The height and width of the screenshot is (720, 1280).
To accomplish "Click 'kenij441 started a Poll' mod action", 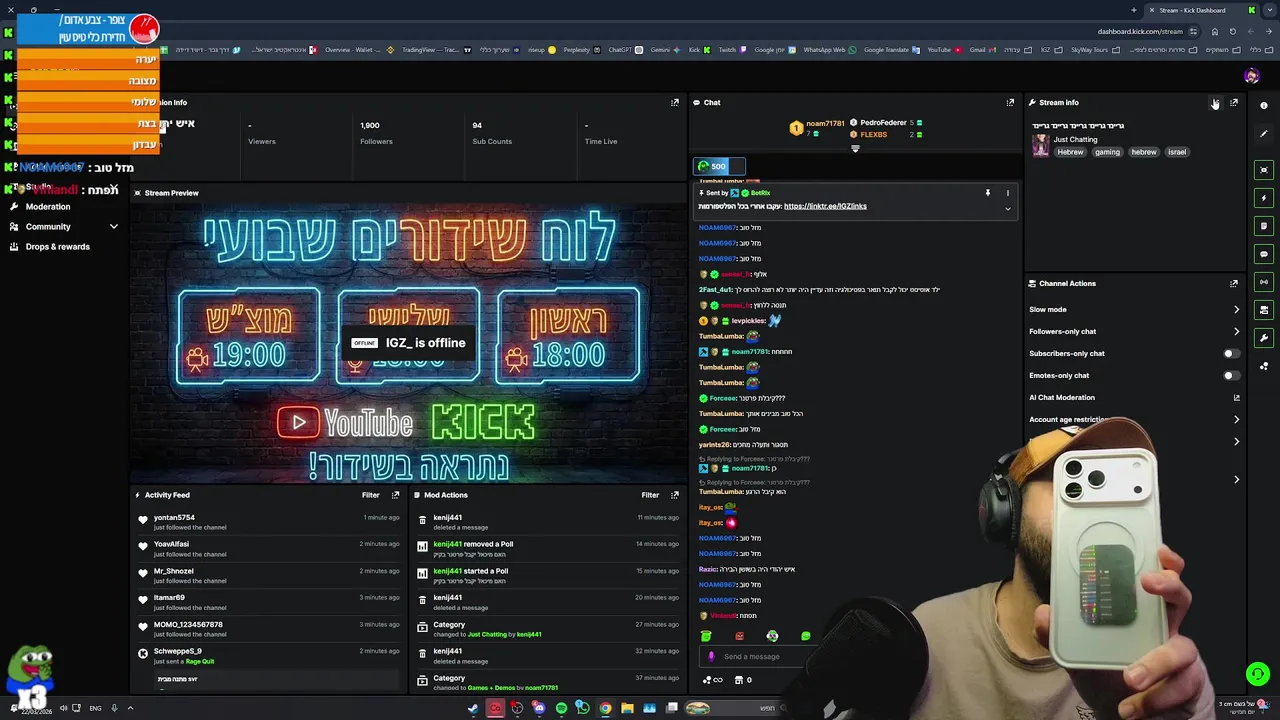I will point(547,575).
